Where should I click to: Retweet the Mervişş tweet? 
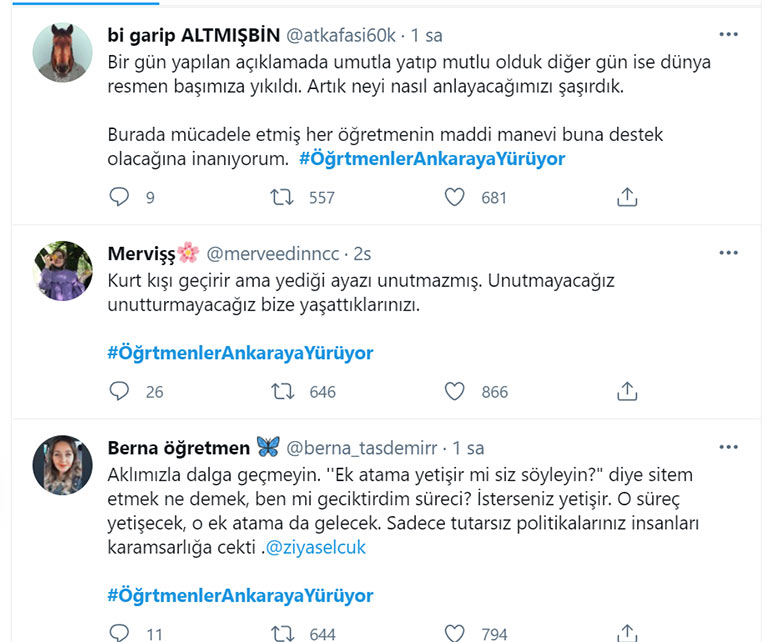click(284, 392)
